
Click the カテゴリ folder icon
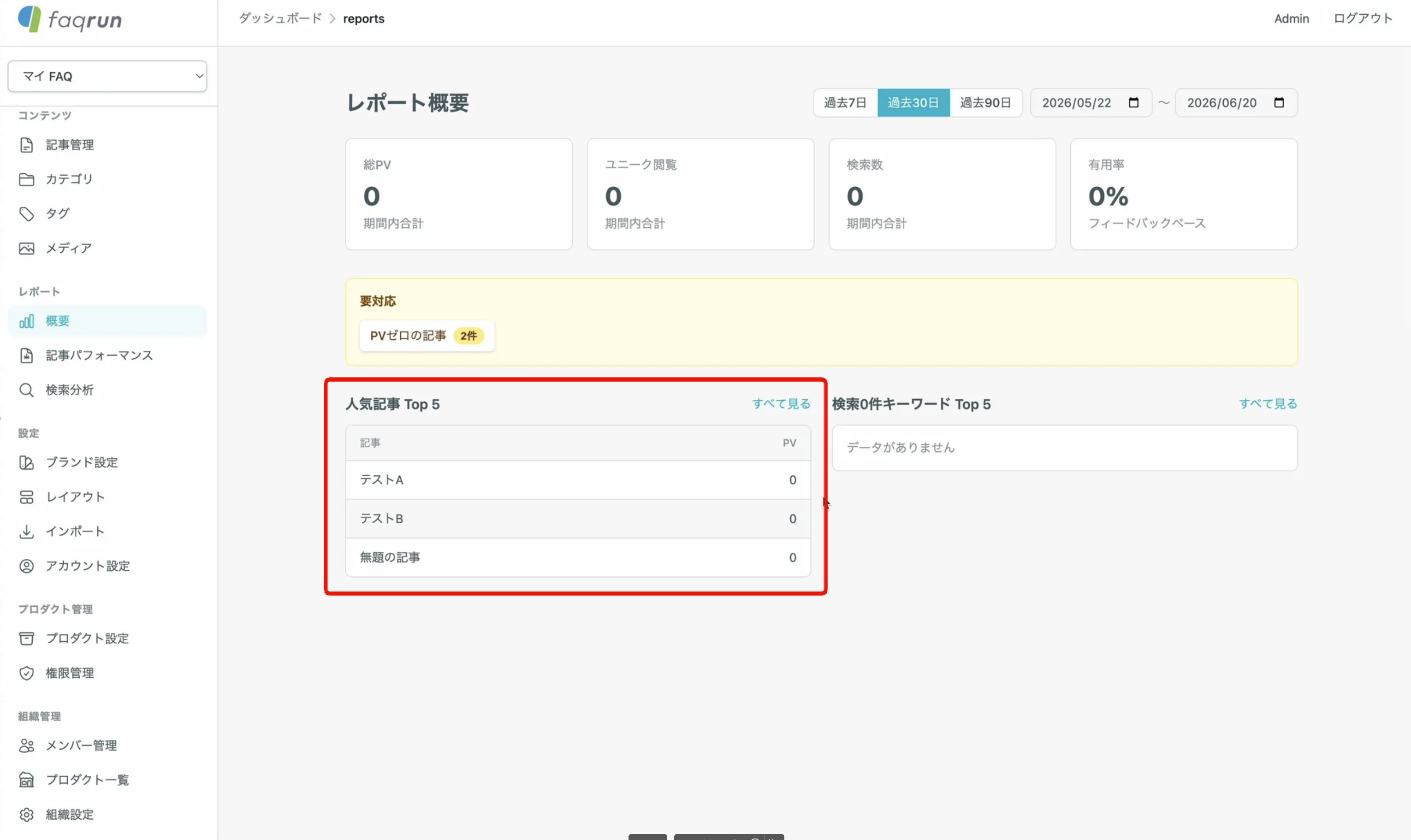tap(27, 179)
